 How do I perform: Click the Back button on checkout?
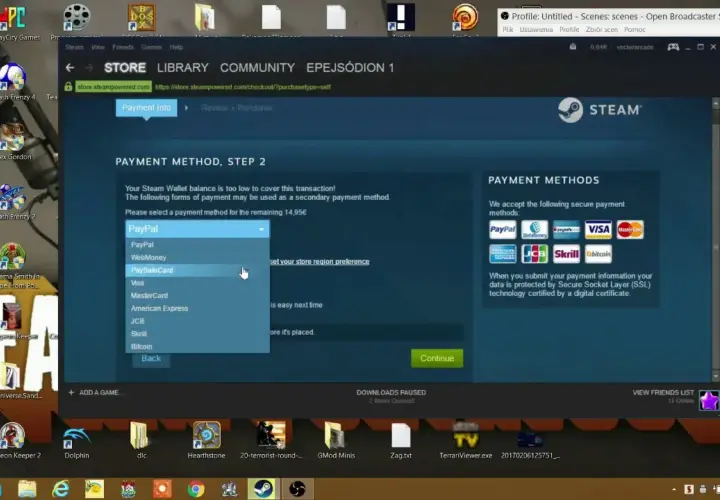click(151, 359)
